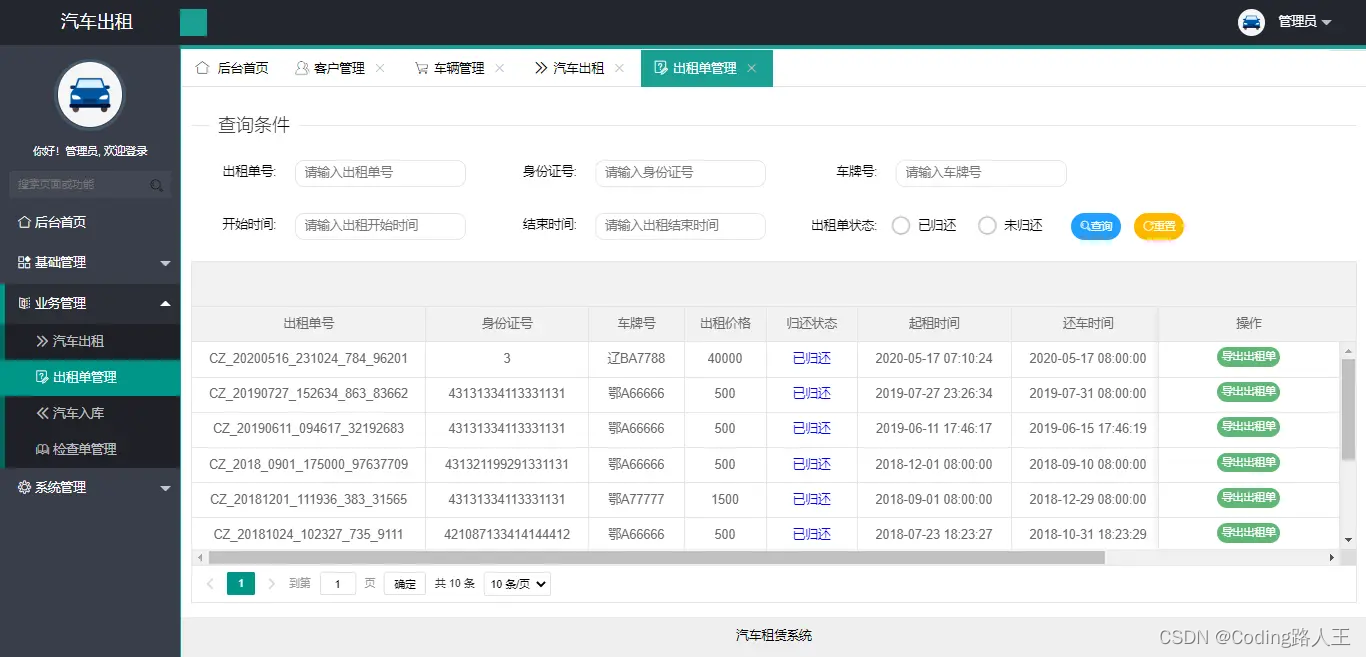Click the plate cell 辽BA7788
1366x657 pixels.
636,358
